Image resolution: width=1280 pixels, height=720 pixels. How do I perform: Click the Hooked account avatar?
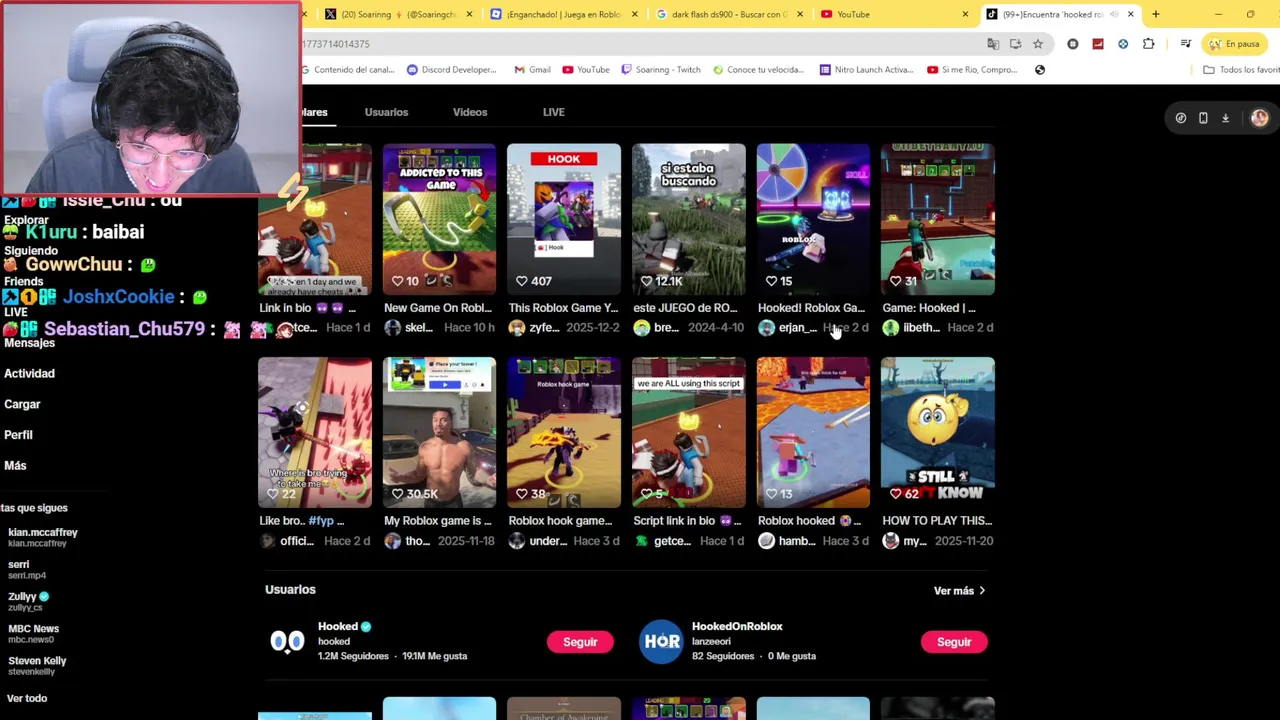point(287,641)
